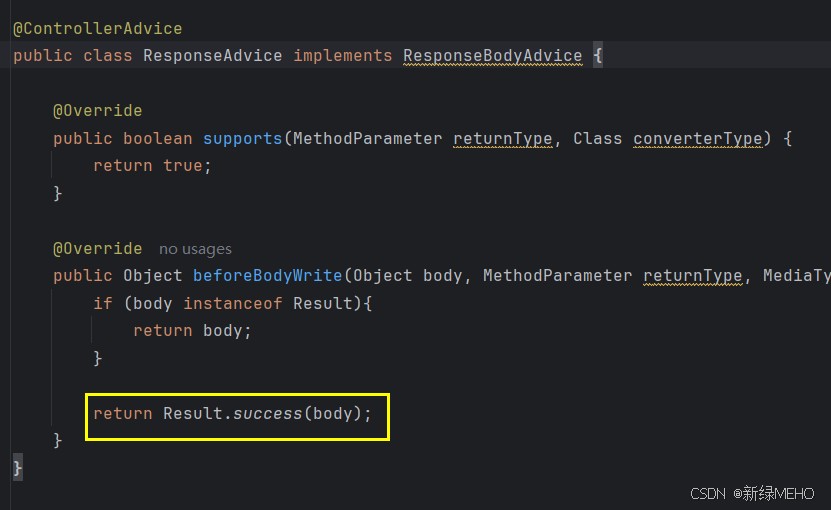Click the implements keyword
Viewport: 831px width, 510px height.
point(342,56)
